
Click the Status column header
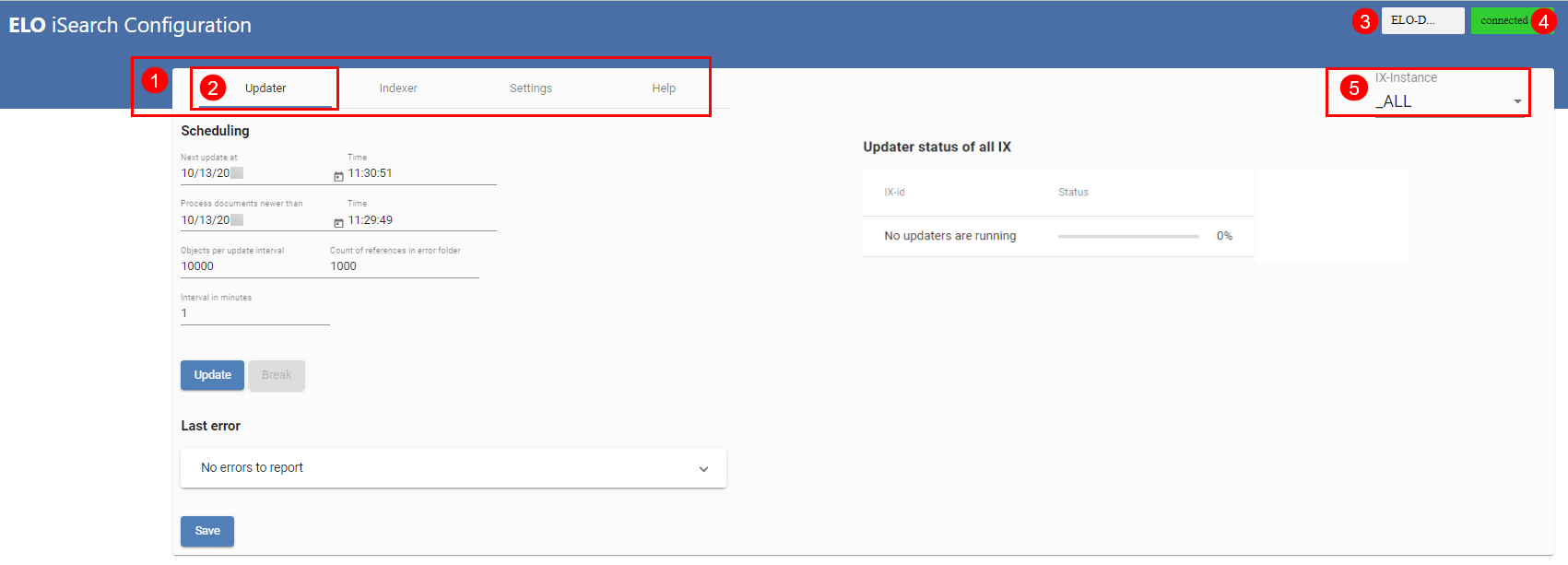pos(1073,193)
